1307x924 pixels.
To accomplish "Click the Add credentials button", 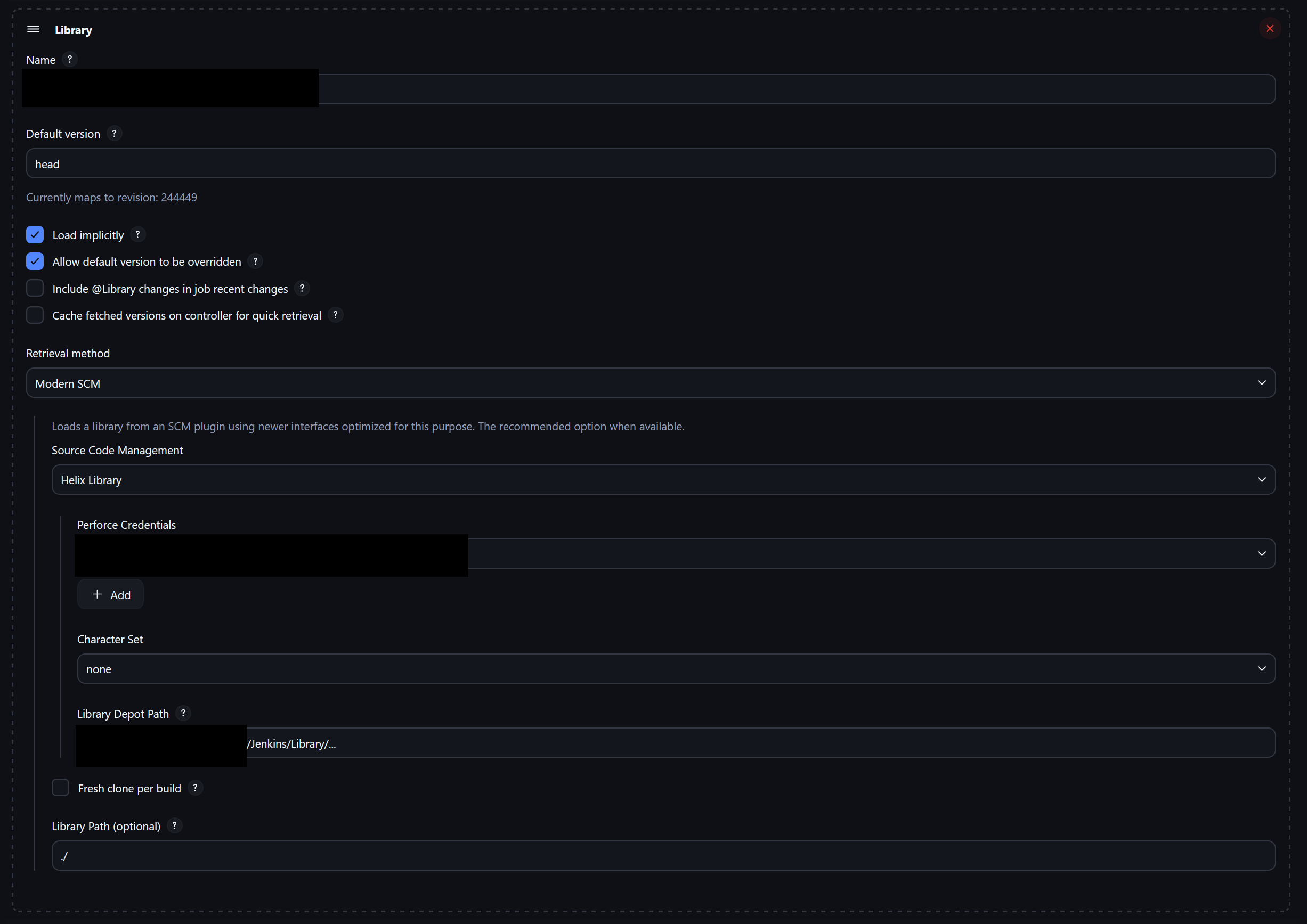I will [x=110, y=594].
